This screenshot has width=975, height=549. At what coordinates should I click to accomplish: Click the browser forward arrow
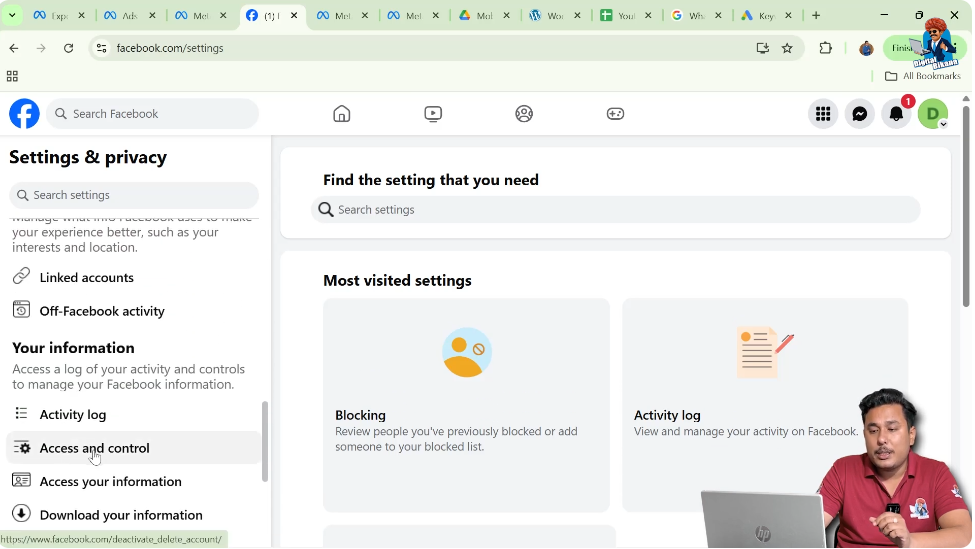point(41,48)
